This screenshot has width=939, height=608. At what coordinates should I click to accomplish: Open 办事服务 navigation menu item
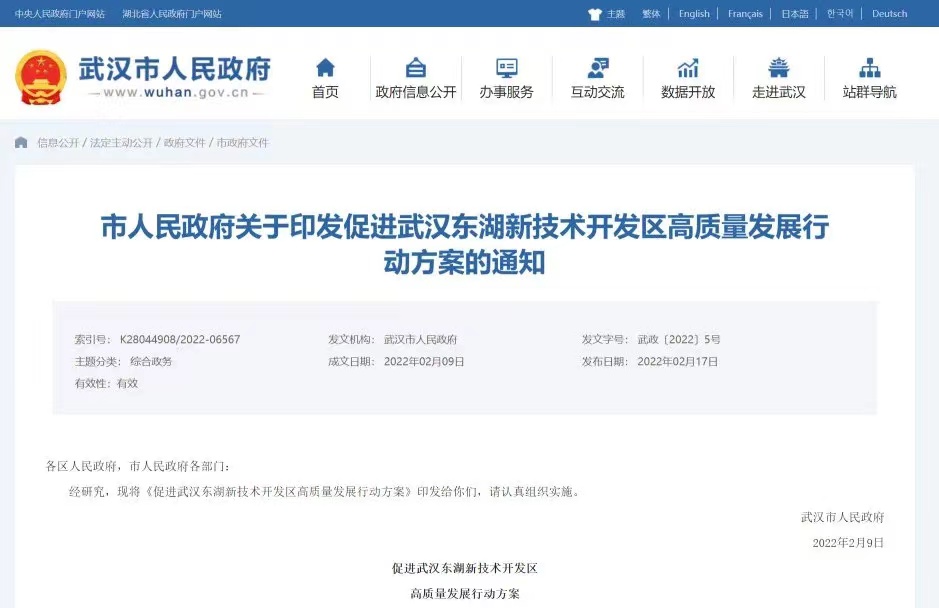[x=506, y=92]
